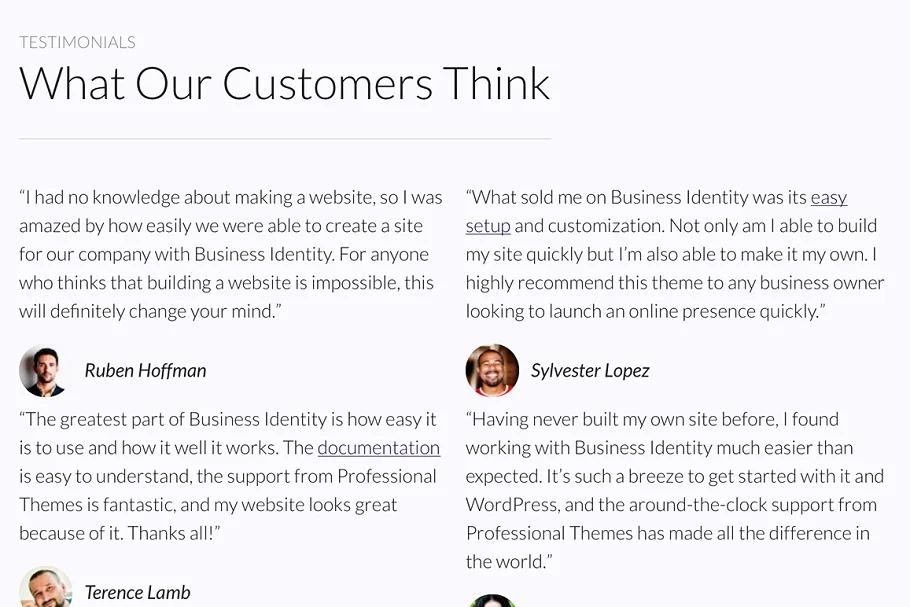Click the TESTIMONIALS section label
The width and height of the screenshot is (910, 607).
click(x=77, y=42)
